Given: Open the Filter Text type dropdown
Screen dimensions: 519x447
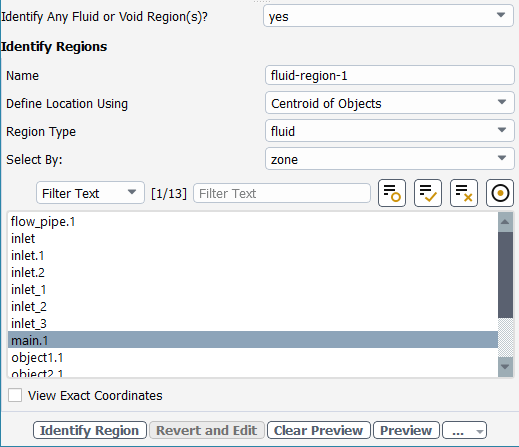Looking at the screenshot, I should [x=90, y=193].
